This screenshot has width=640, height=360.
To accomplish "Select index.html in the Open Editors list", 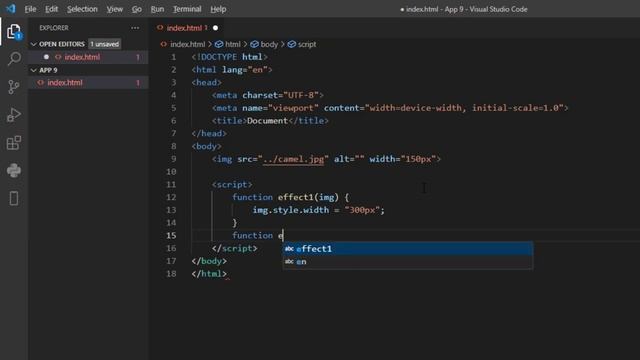I will coord(88,57).
